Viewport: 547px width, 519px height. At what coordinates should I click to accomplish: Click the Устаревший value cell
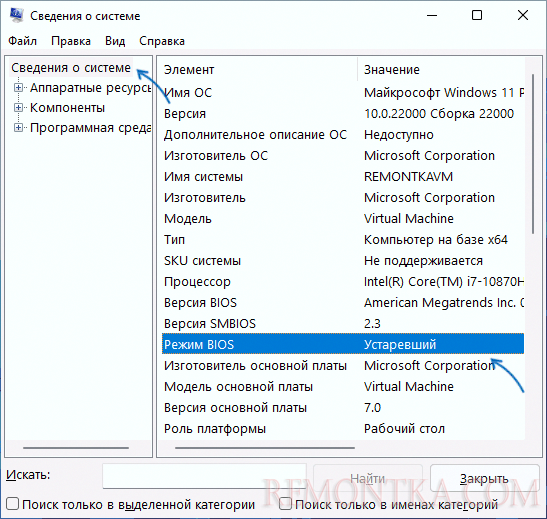[x=400, y=345]
